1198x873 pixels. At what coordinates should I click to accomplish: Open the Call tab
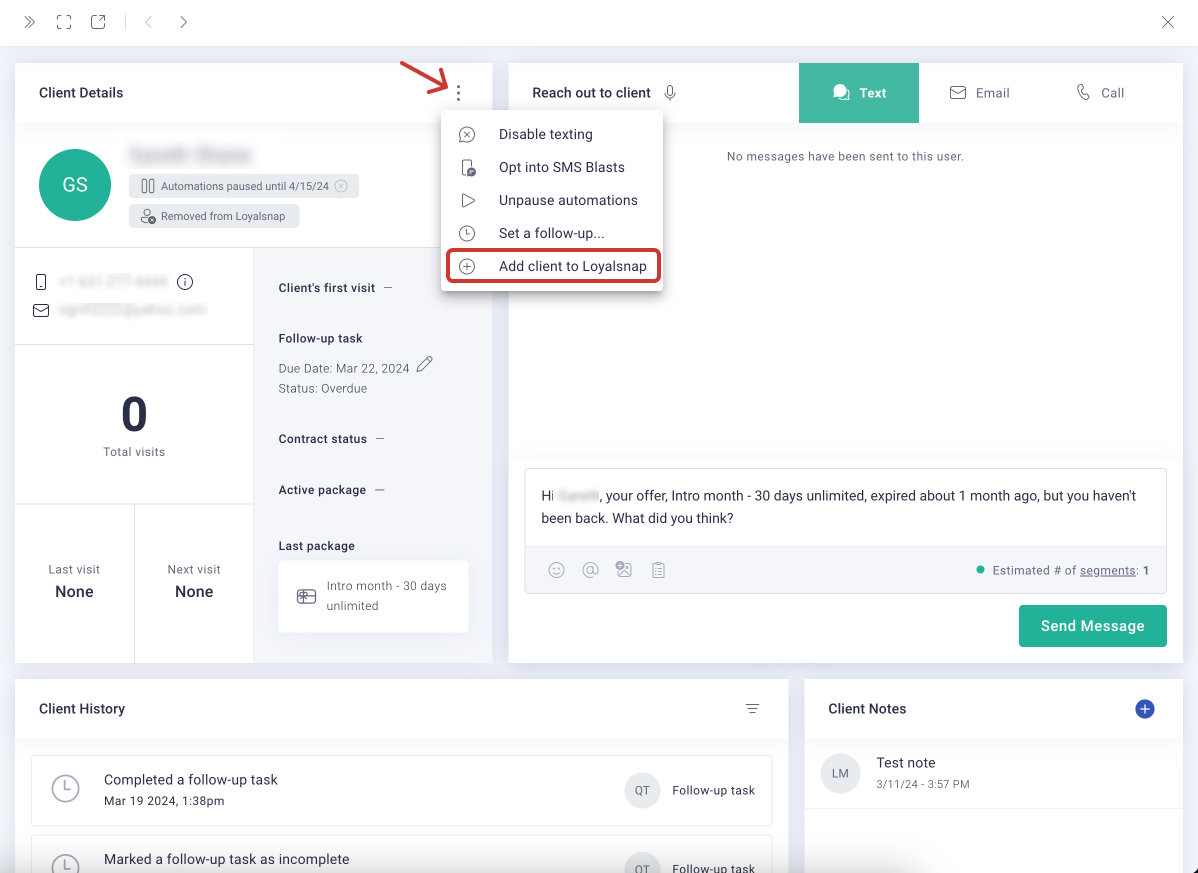pos(1100,93)
